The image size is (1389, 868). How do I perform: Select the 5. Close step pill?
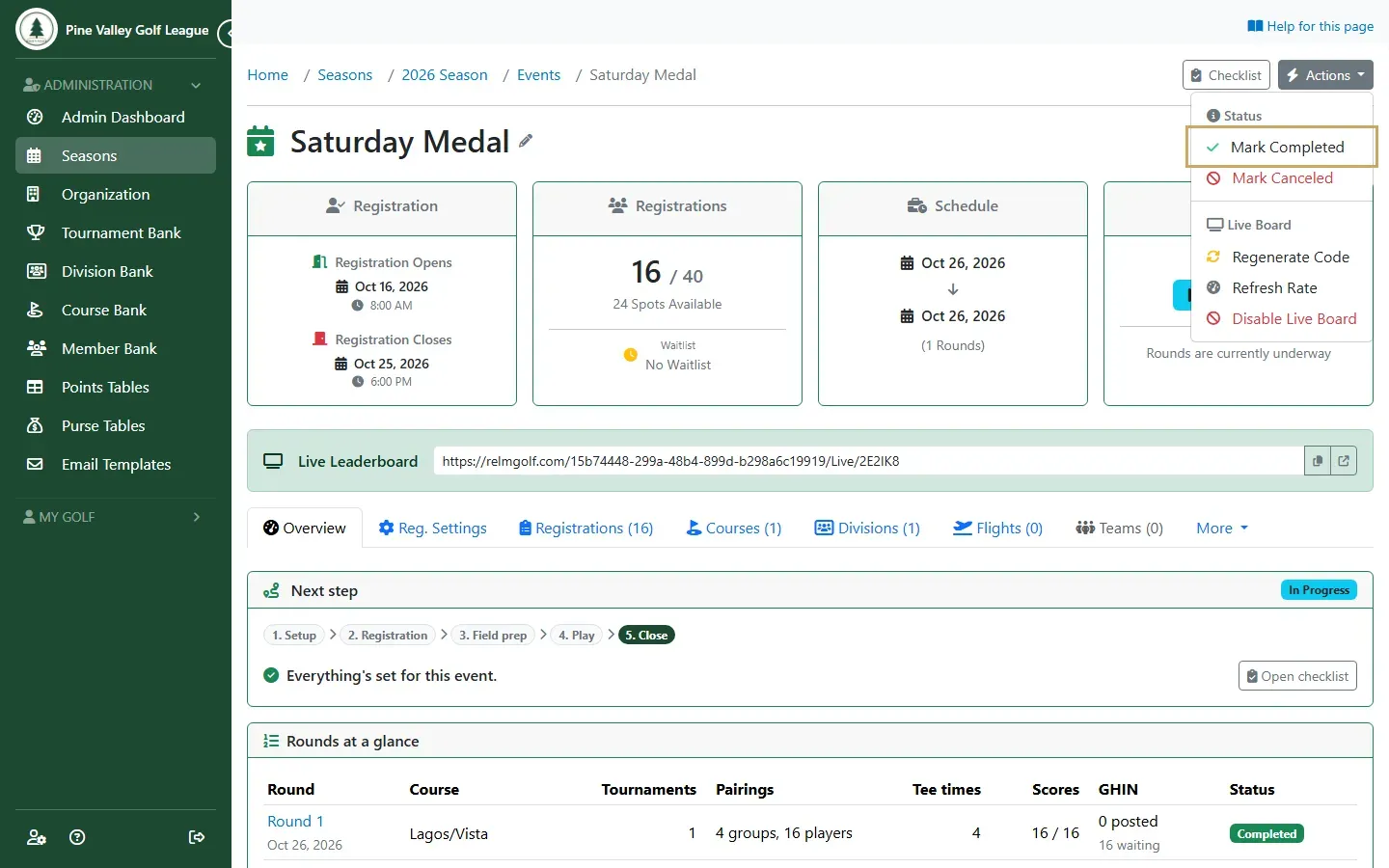click(x=646, y=636)
